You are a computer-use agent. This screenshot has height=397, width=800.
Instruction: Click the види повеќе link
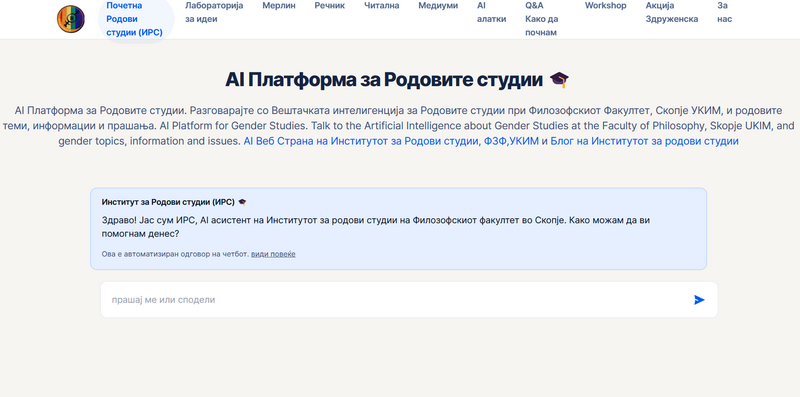tap(273, 254)
